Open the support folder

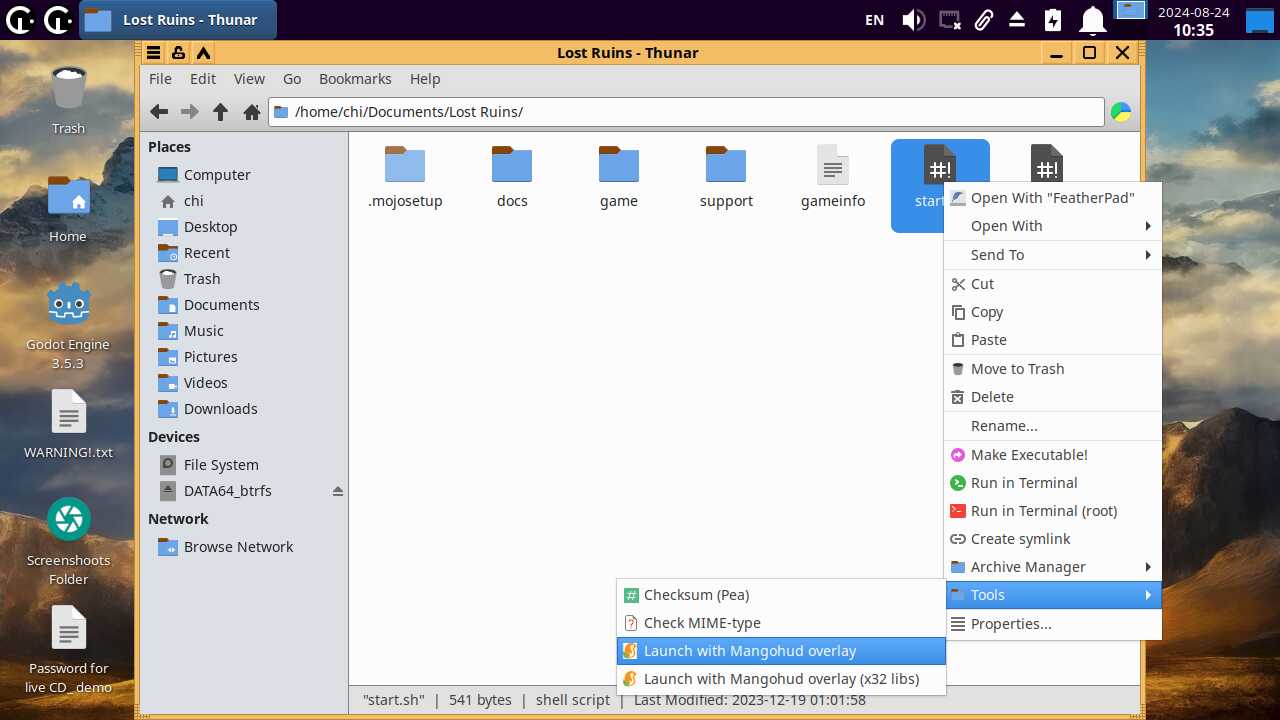click(726, 177)
